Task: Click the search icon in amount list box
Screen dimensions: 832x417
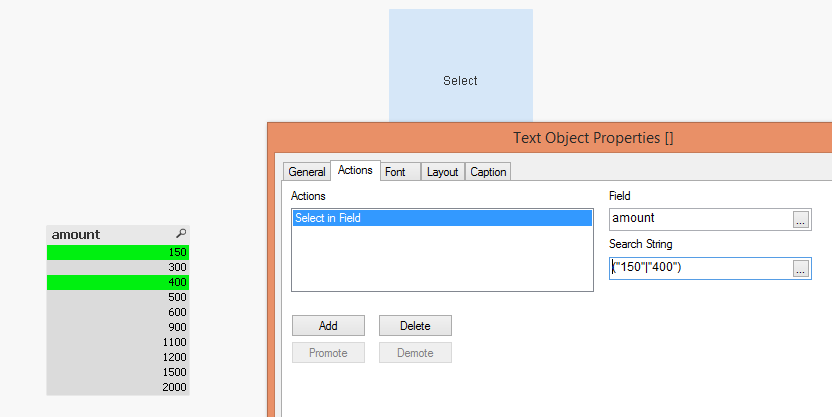Action: click(x=181, y=233)
